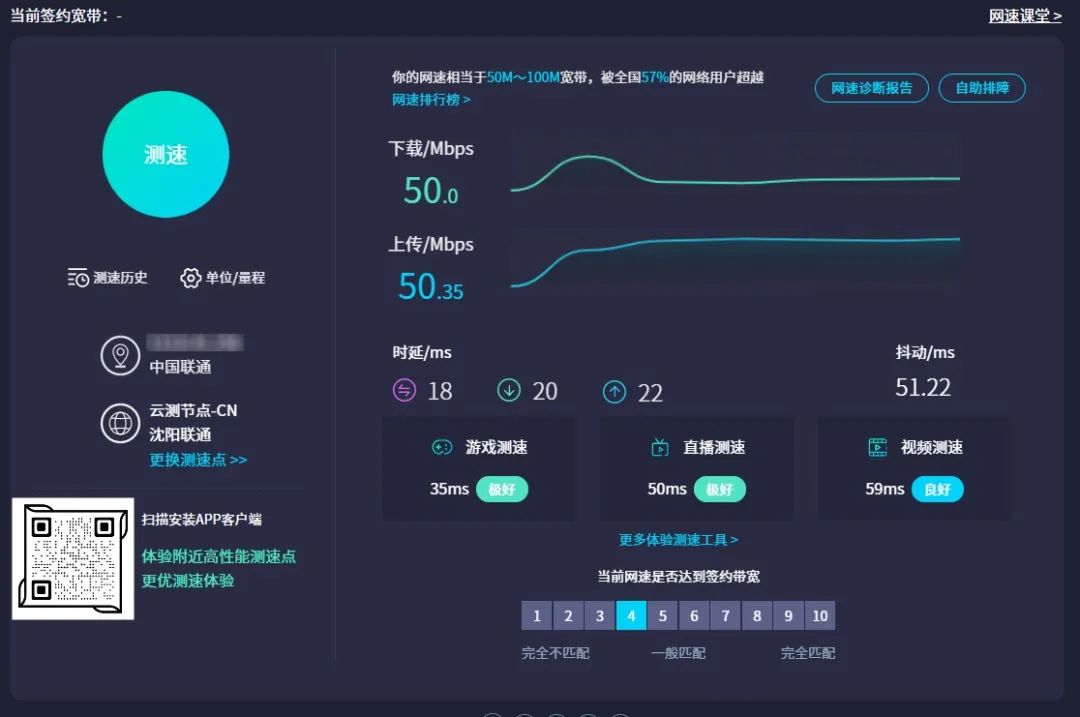Click the 自助排障 troubleshooting button
Screen dimensions: 1080x717
[982, 88]
